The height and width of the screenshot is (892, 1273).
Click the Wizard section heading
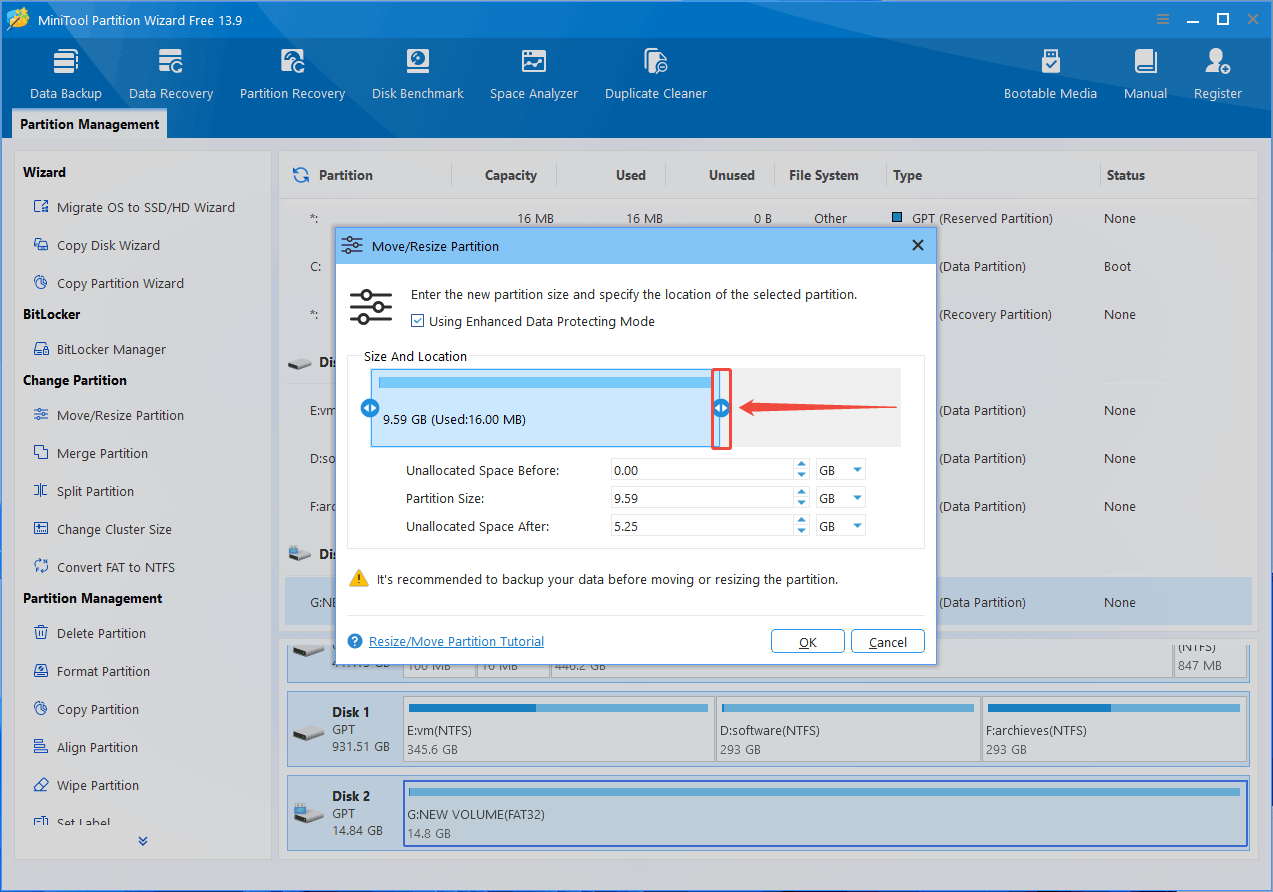click(45, 172)
